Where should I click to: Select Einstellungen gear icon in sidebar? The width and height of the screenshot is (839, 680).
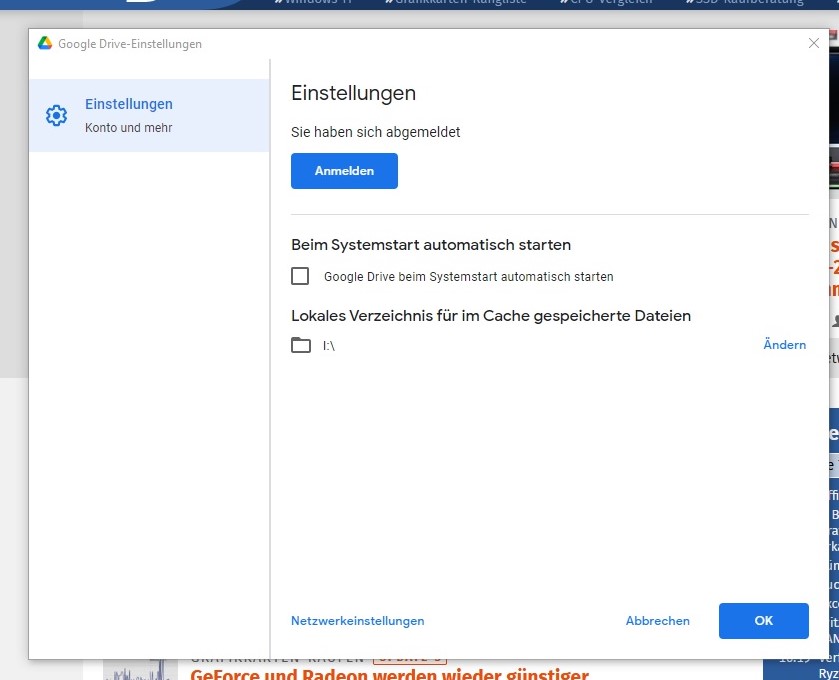[x=56, y=116]
